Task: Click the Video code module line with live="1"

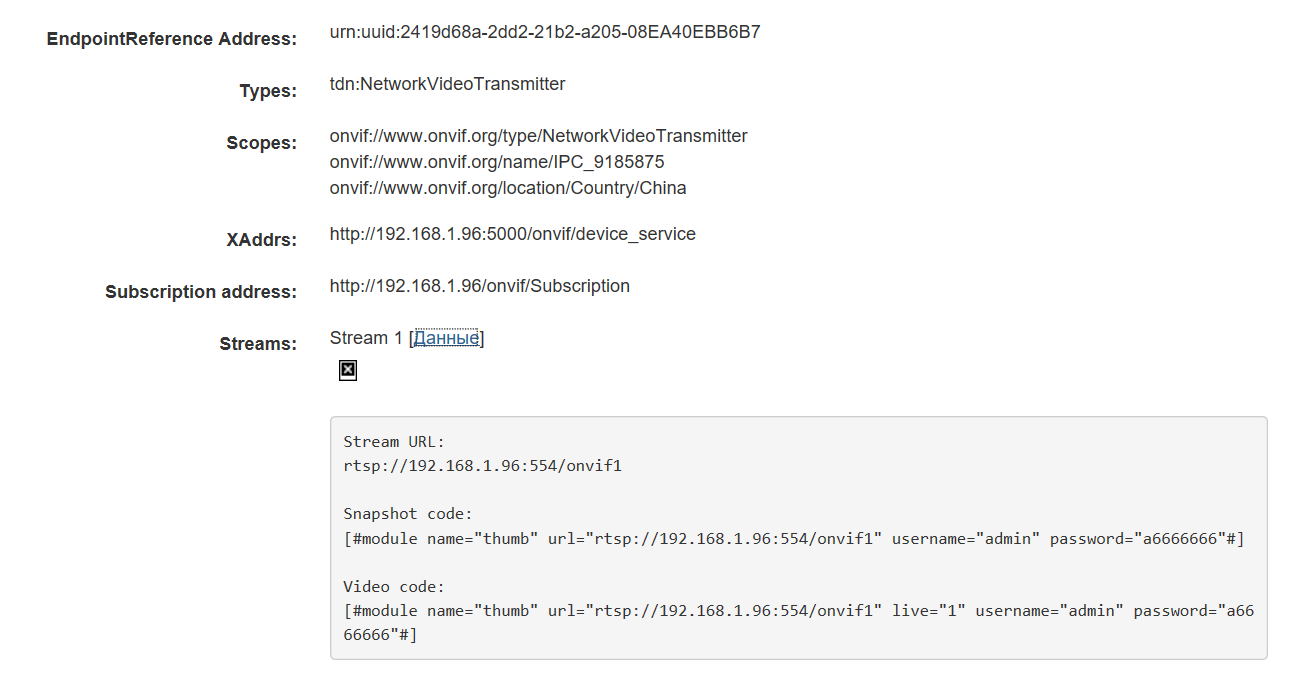Action: (798, 610)
